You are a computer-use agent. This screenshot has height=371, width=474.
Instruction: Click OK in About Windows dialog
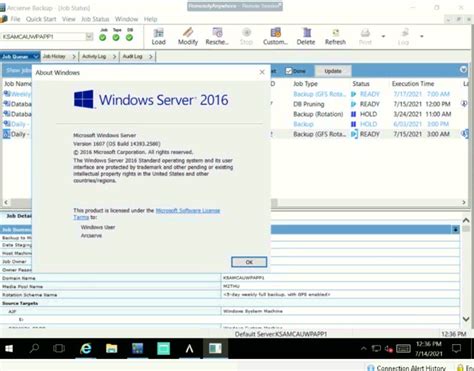pyautogui.click(x=249, y=262)
